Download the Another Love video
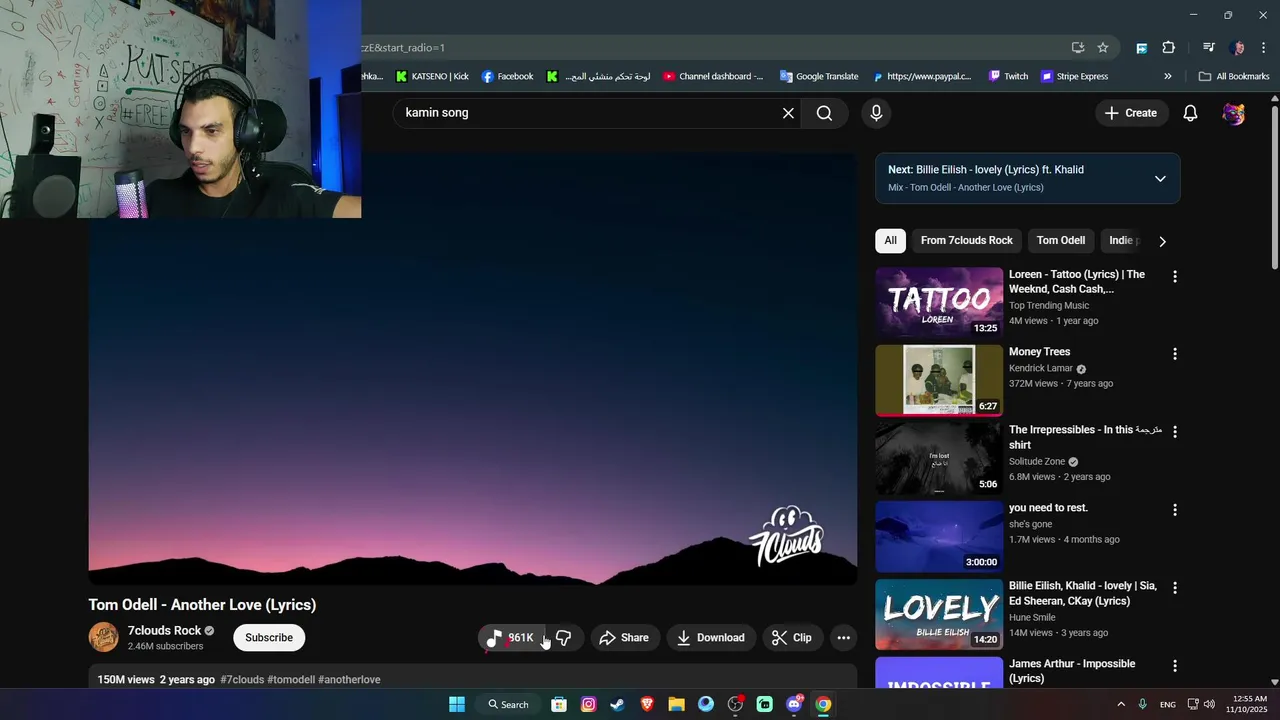 click(711, 638)
